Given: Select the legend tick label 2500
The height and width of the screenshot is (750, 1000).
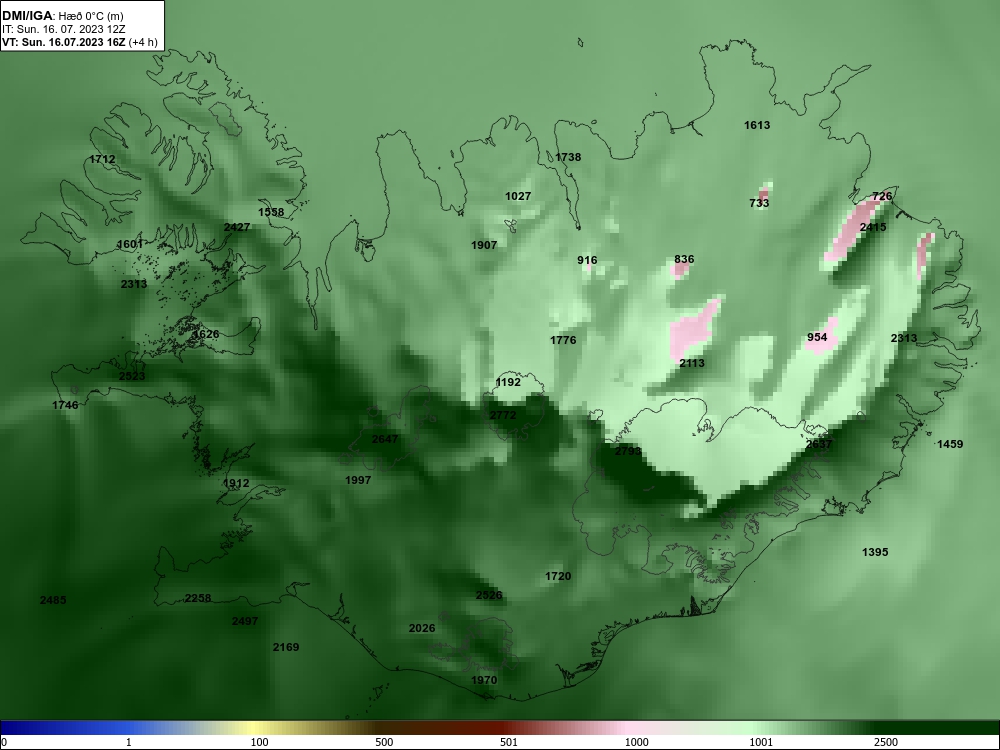Looking at the screenshot, I should coord(886,742).
